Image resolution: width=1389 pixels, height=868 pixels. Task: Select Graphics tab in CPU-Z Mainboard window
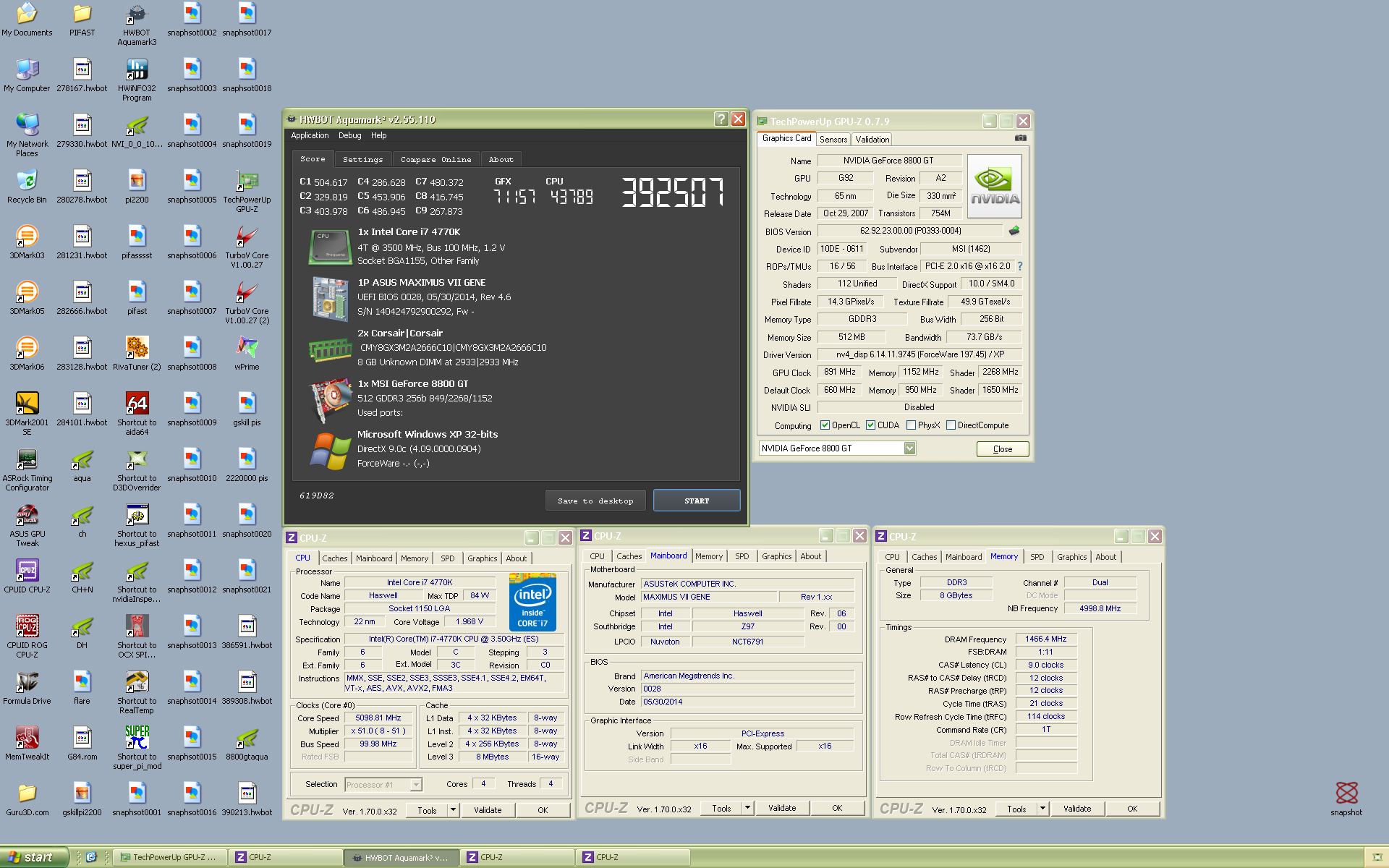coord(776,556)
